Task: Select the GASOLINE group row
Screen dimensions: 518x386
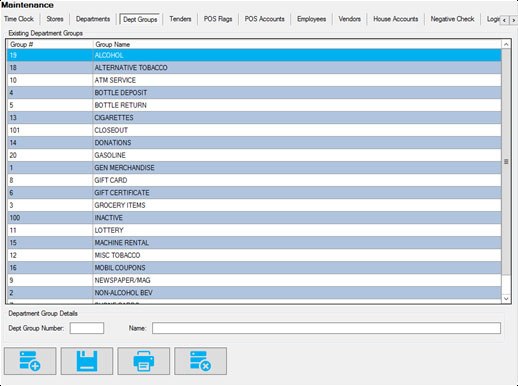Action: pyautogui.click(x=254, y=155)
